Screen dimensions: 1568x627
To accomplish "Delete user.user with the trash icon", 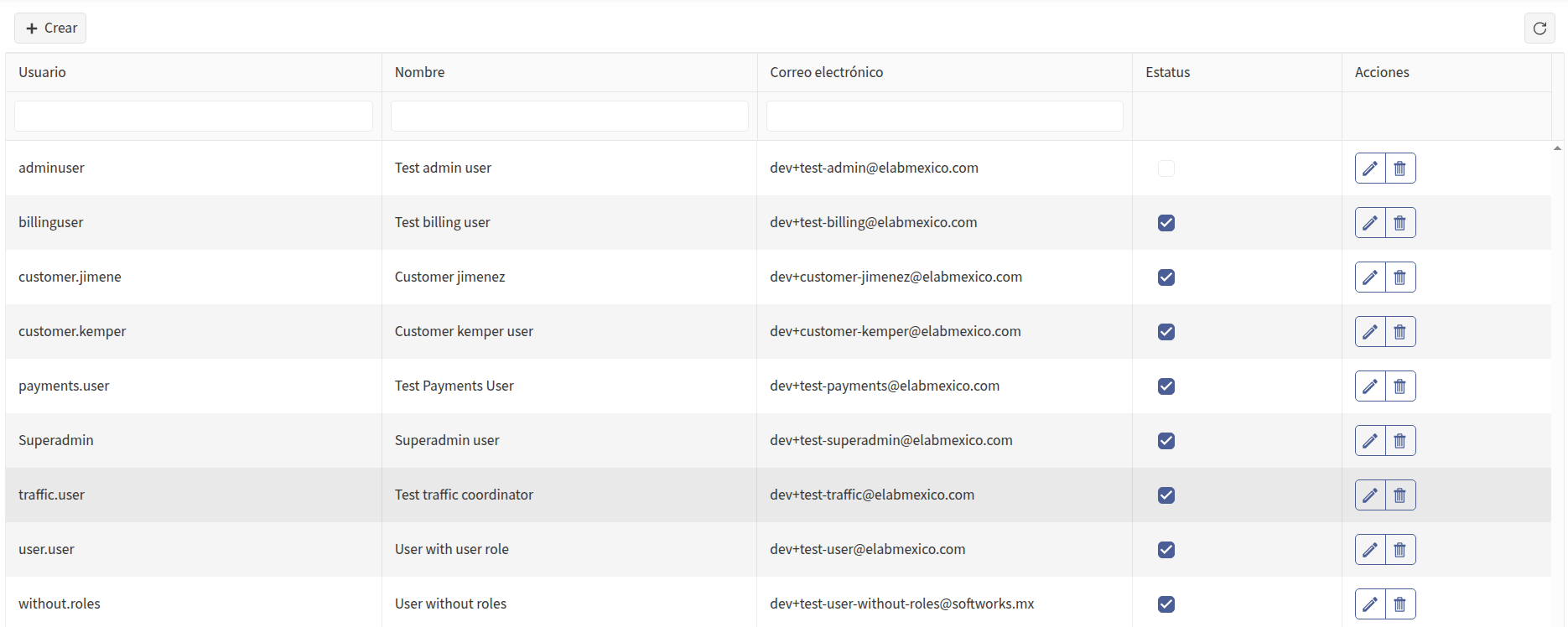I will click(1400, 550).
